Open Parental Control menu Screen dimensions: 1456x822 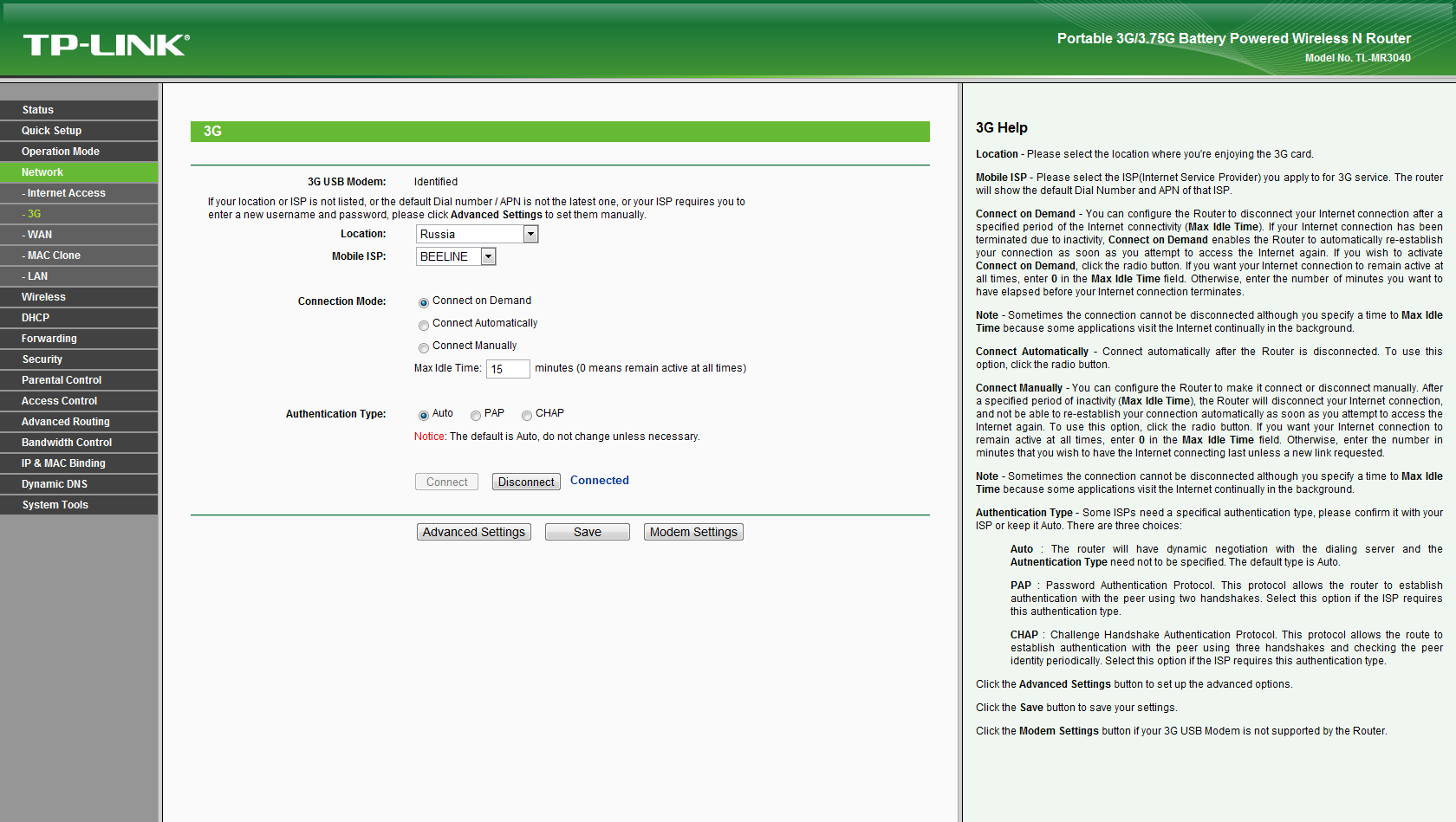[x=79, y=380]
